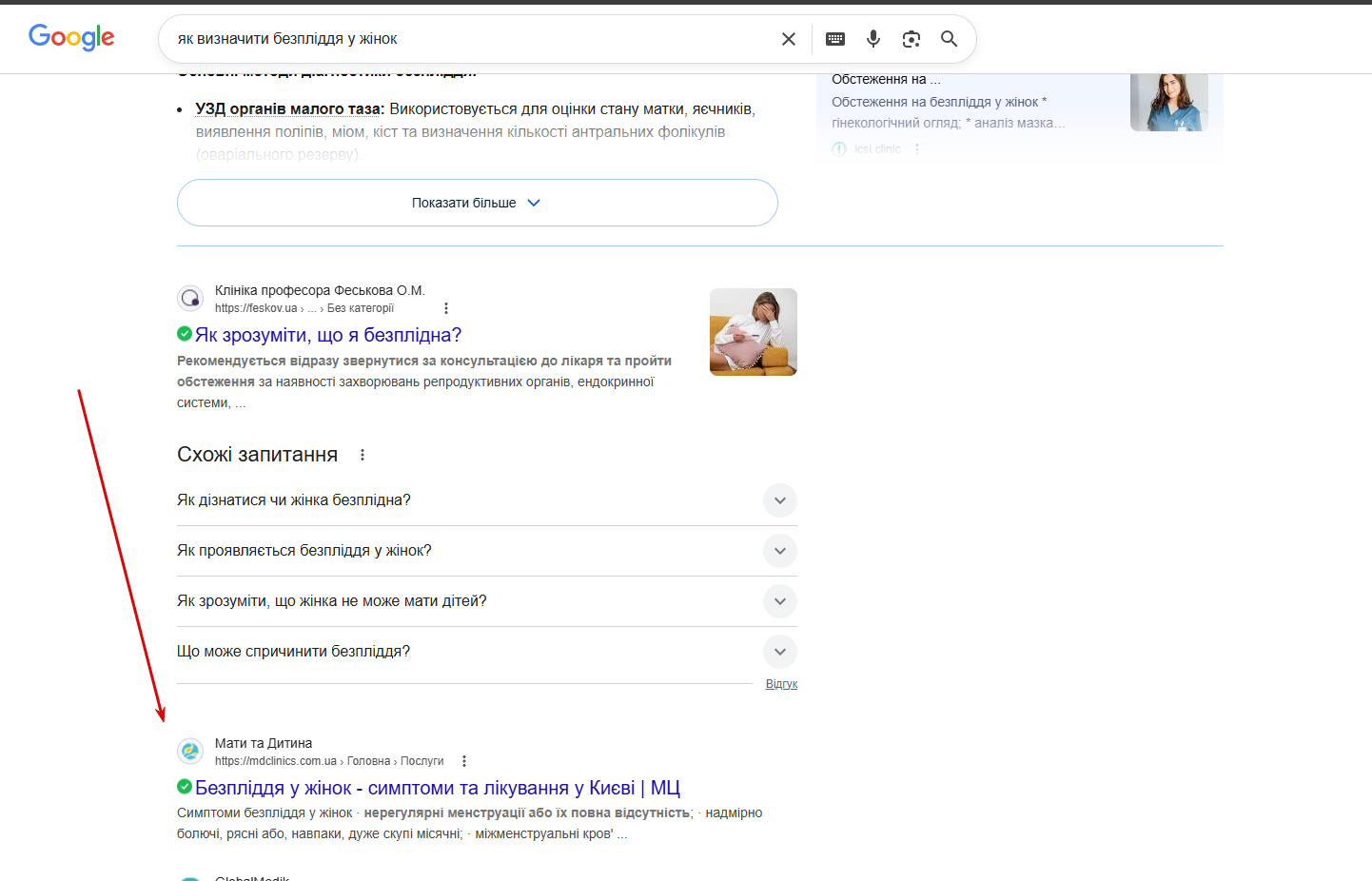This screenshot has height=881, width=1372.
Task: Click the Відгук feedback link
Action: (781, 684)
